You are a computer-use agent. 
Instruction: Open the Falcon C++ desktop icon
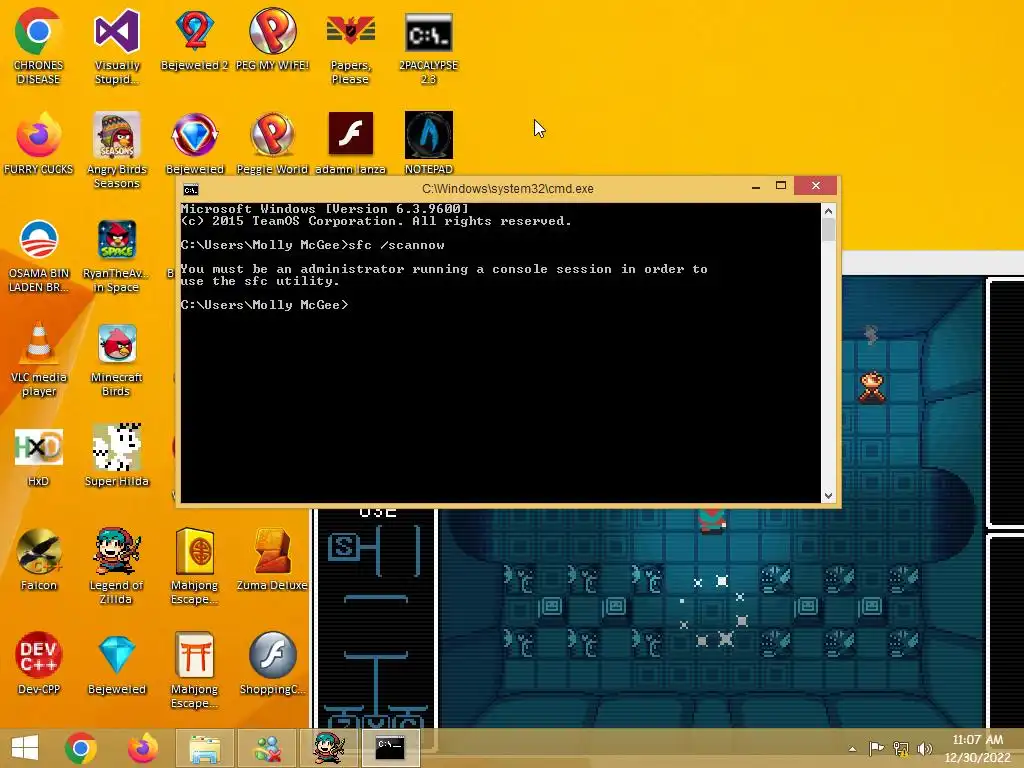(38, 559)
